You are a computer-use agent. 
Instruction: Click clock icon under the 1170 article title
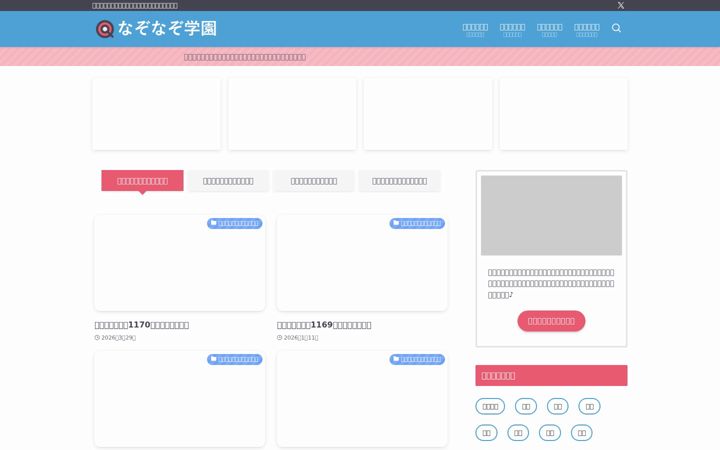tap(97, 338)
